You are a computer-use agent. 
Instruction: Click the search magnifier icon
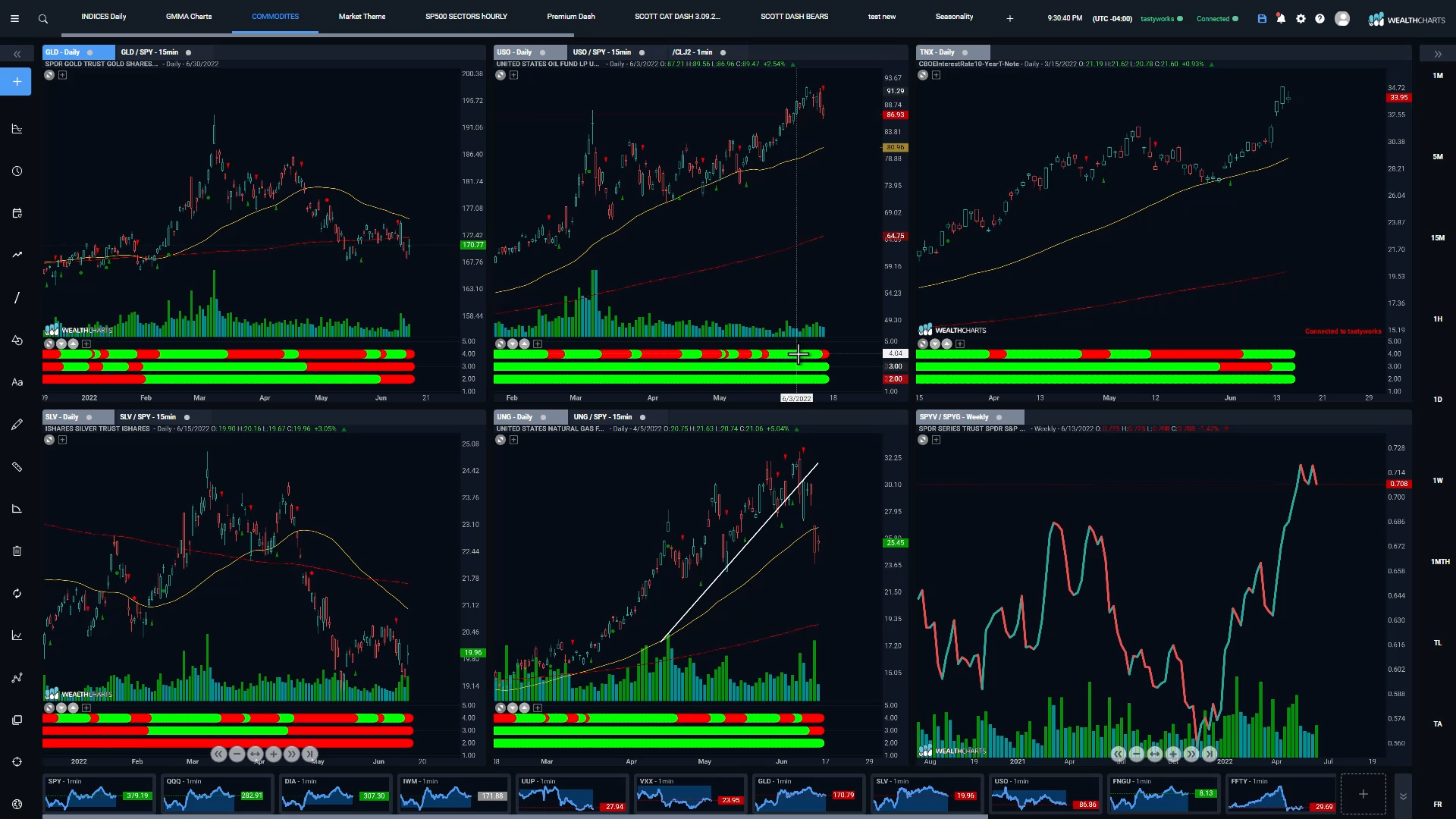tap(43, 19)
